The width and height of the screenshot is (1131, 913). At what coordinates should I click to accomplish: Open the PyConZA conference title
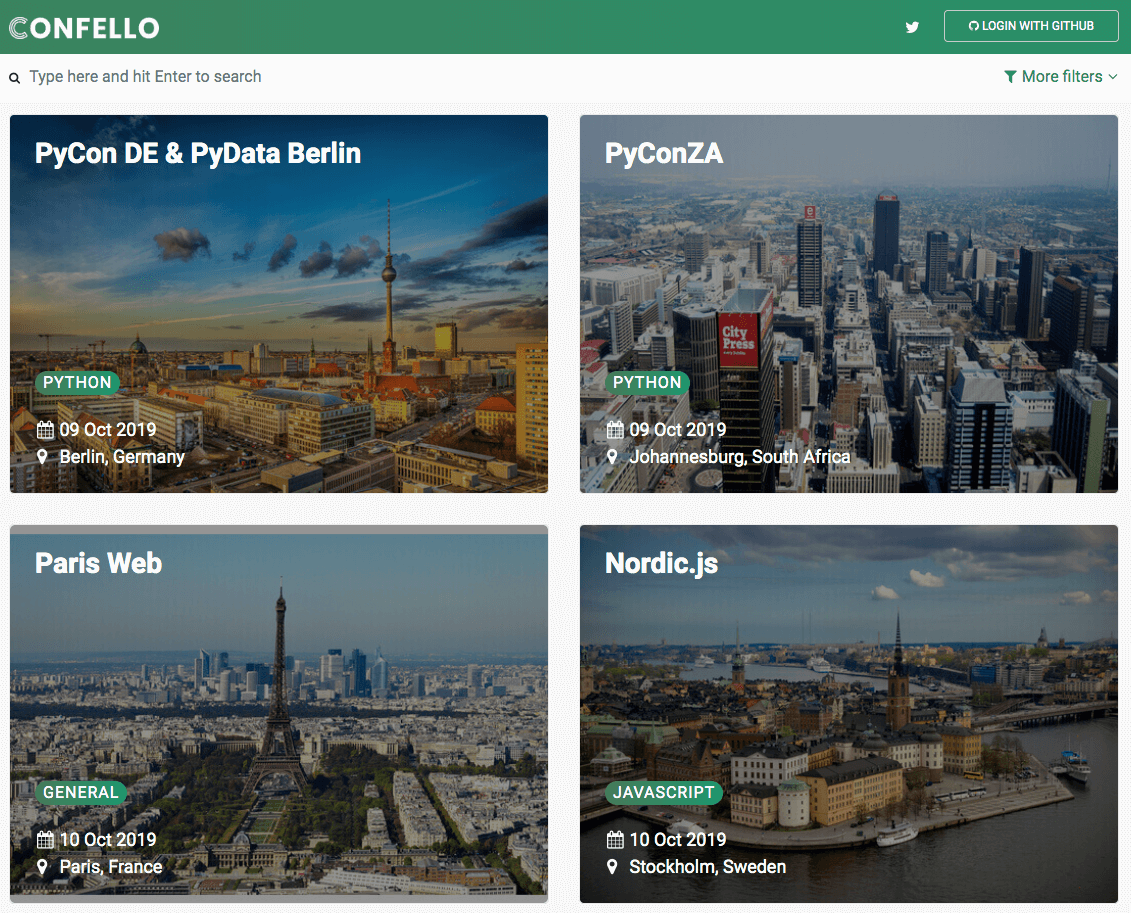point(663,153)
